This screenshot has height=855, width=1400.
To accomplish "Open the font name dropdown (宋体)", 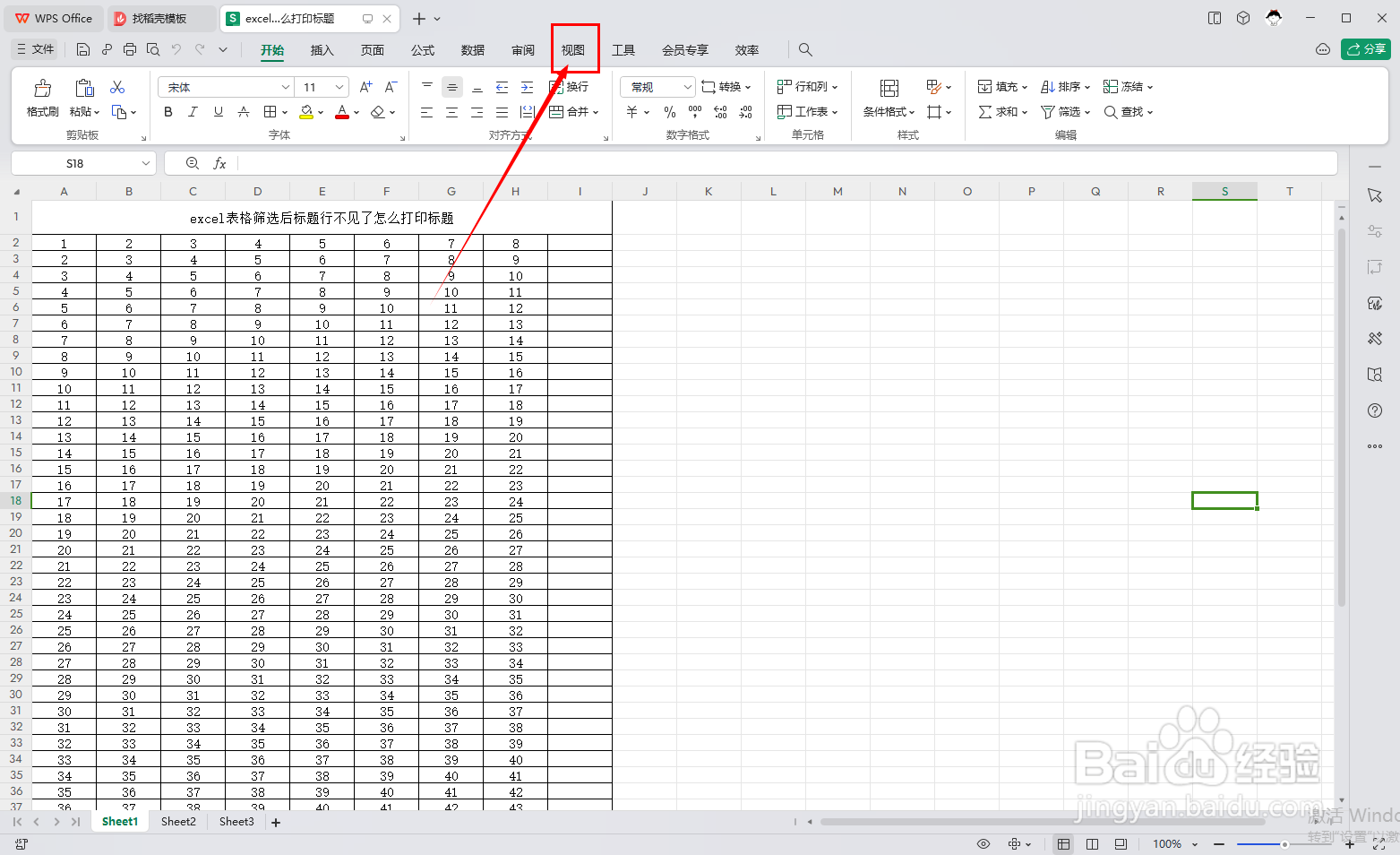I will tap(286, 87).
